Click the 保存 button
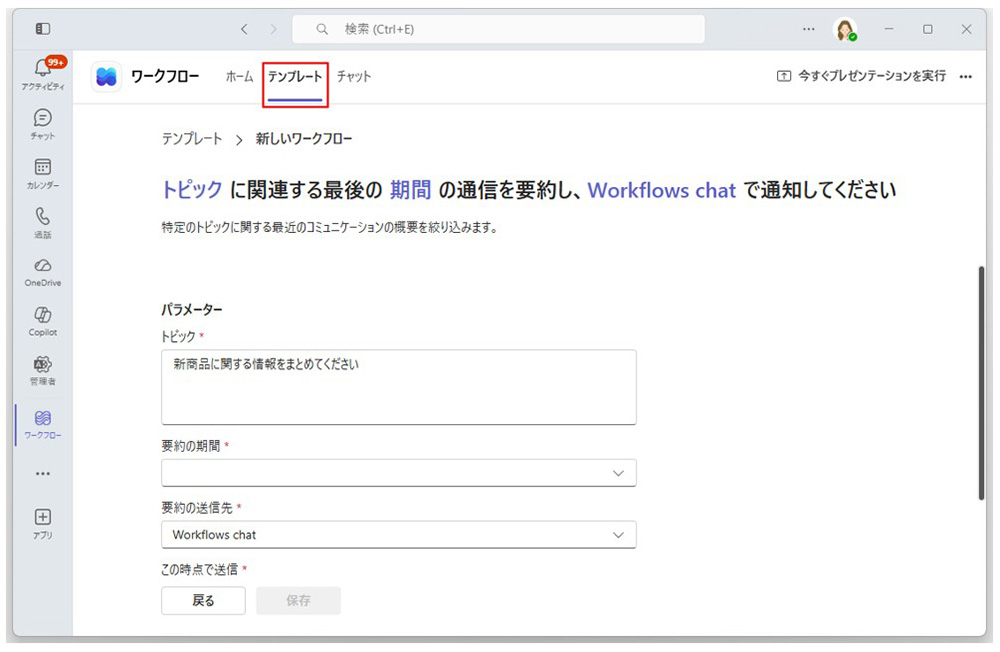This screenshot has width=1000, height=652. [x=298, y=600]
